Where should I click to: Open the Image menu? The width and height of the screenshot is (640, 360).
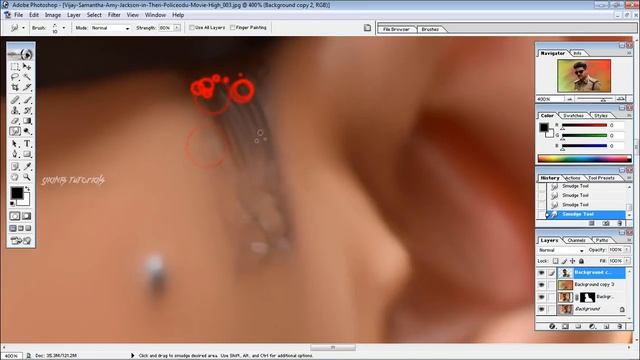pyautogui.click(x=53, y=15)
